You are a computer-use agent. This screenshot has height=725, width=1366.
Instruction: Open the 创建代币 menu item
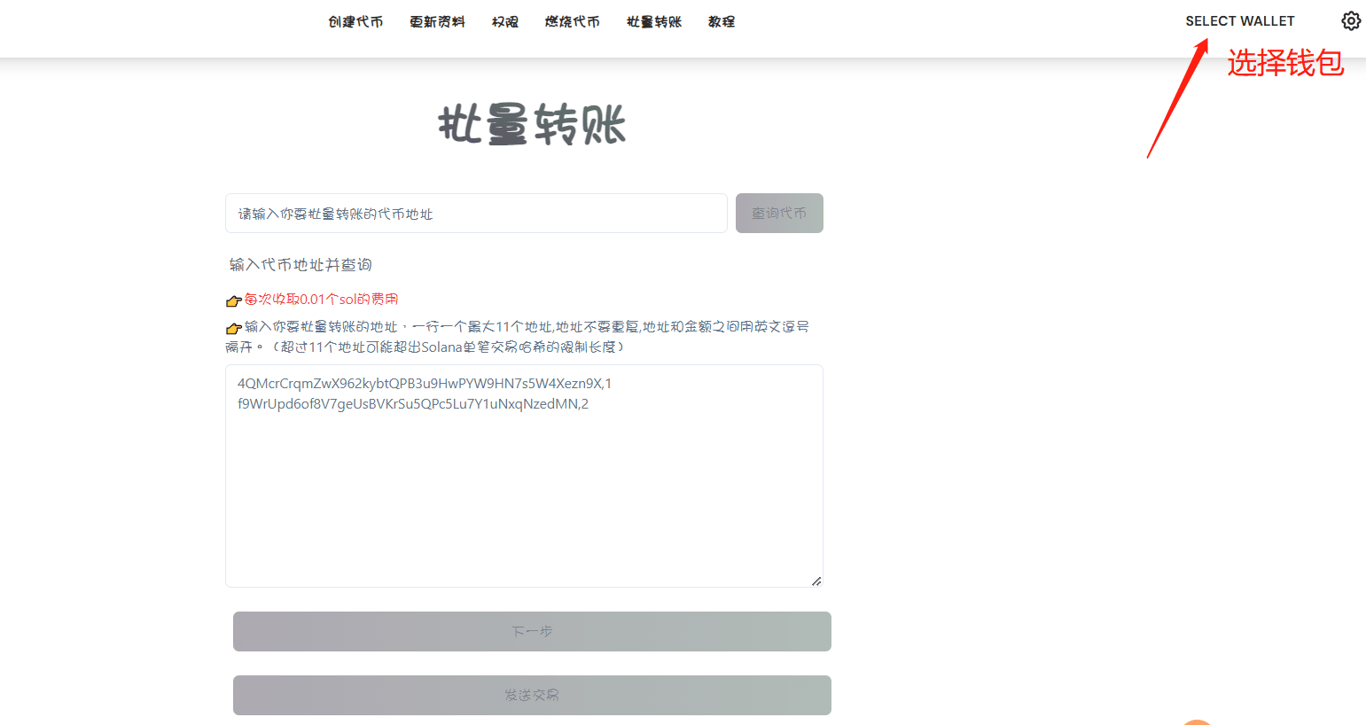[x=355, y=21]
